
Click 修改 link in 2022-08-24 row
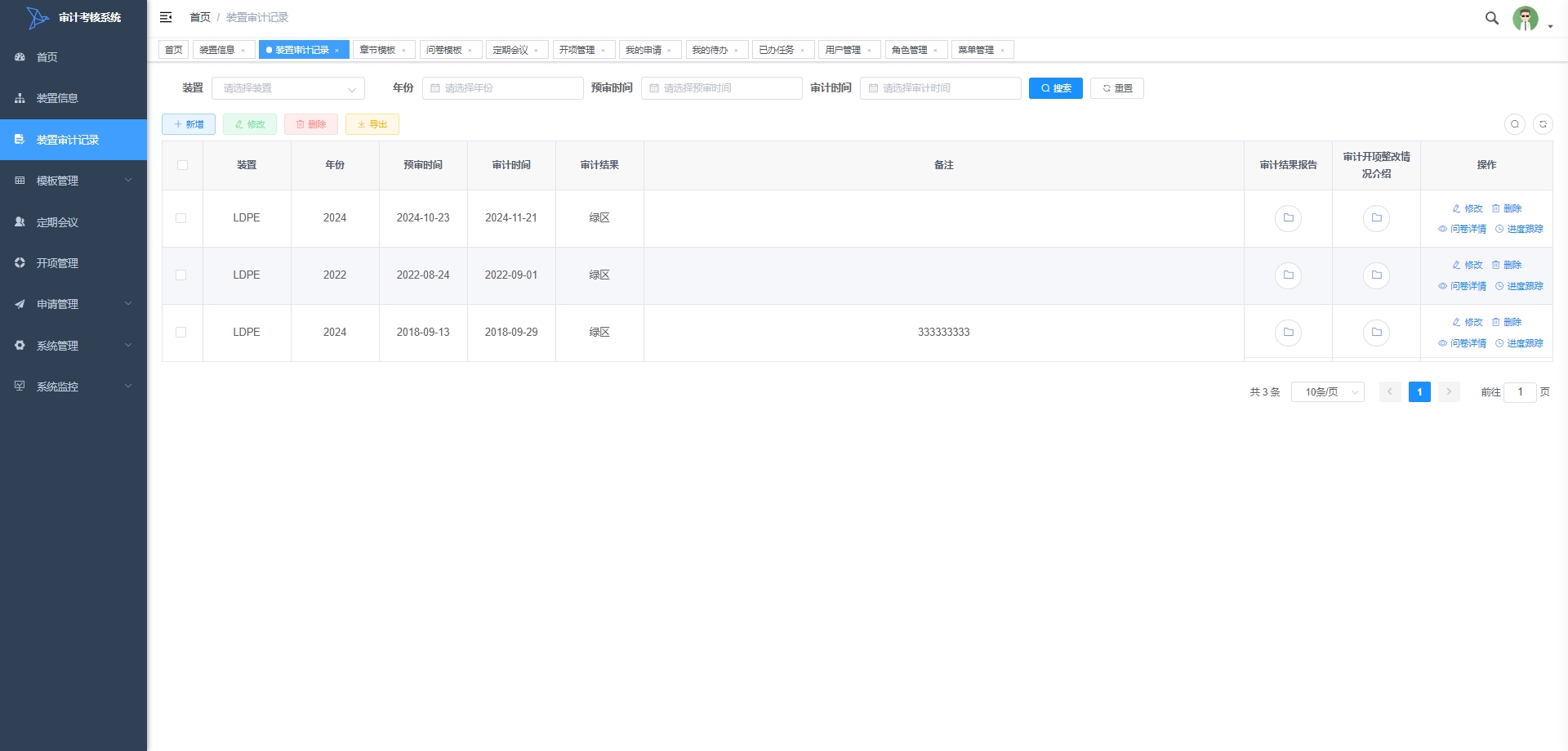1467,265
